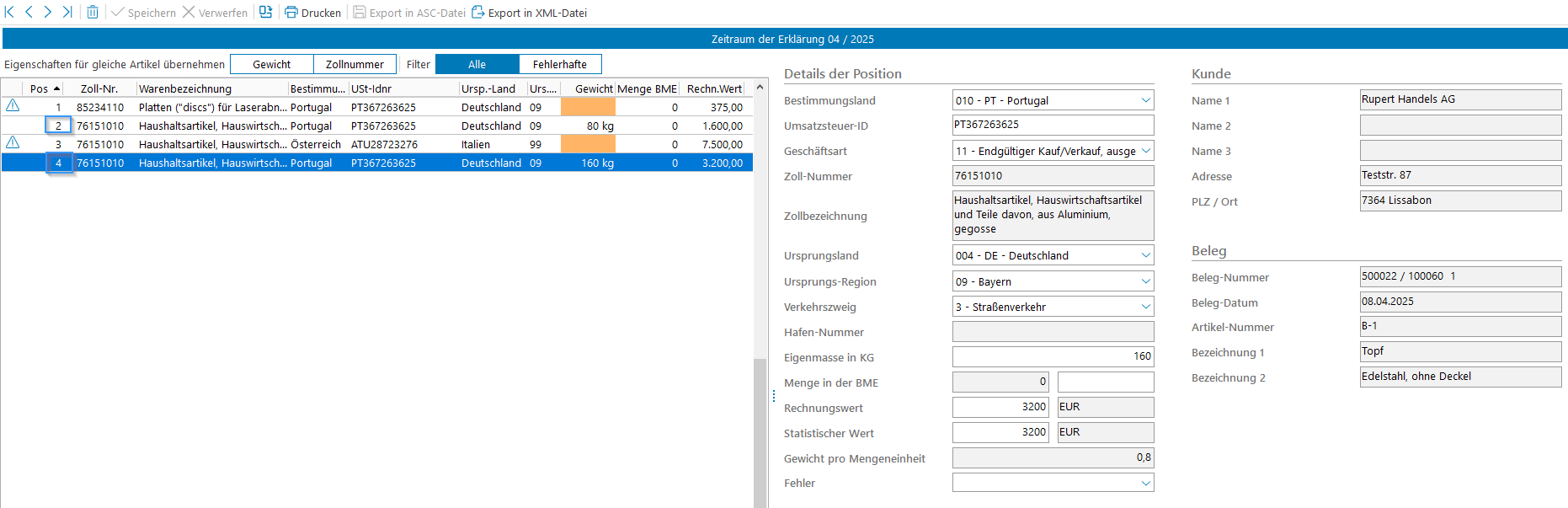Open the Bestimmungsland dropdown
Image resolution: width=1568 pixels, height=508 pixels.
(x=1145, y=100)
